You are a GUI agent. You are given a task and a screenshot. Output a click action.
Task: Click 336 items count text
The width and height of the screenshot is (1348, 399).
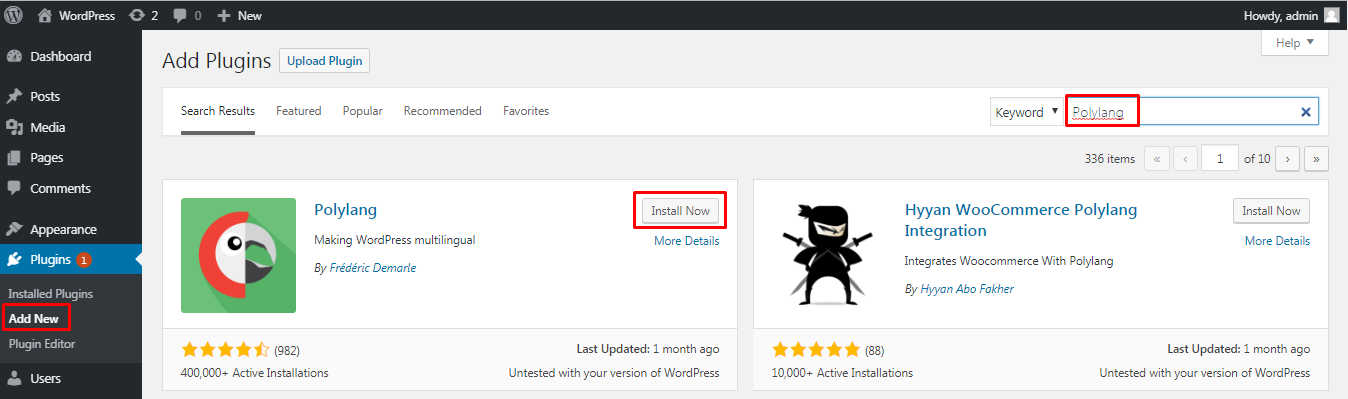pos(1110,158)
